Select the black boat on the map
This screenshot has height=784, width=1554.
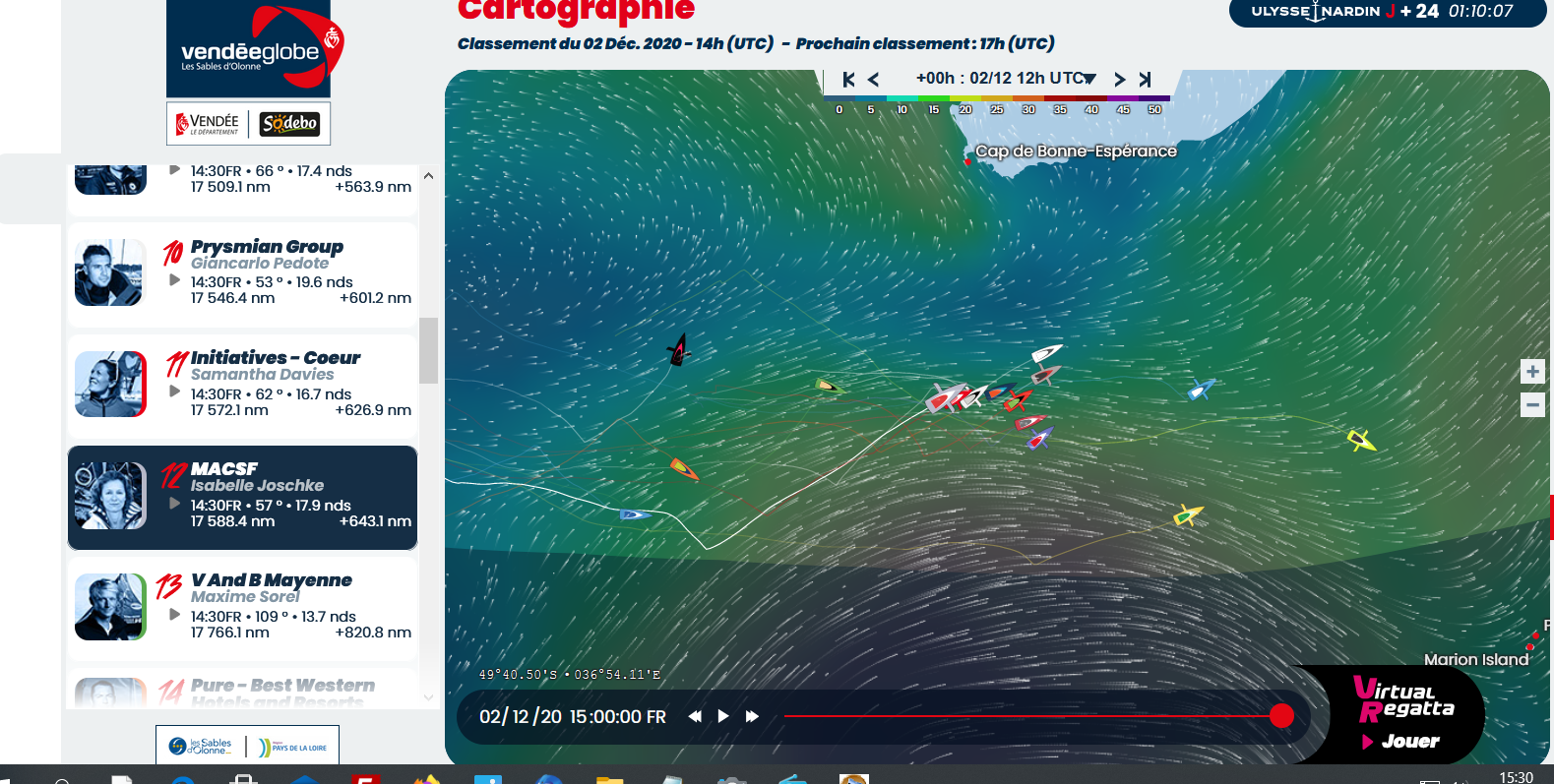pyautogui.click(x=678, y=350)
